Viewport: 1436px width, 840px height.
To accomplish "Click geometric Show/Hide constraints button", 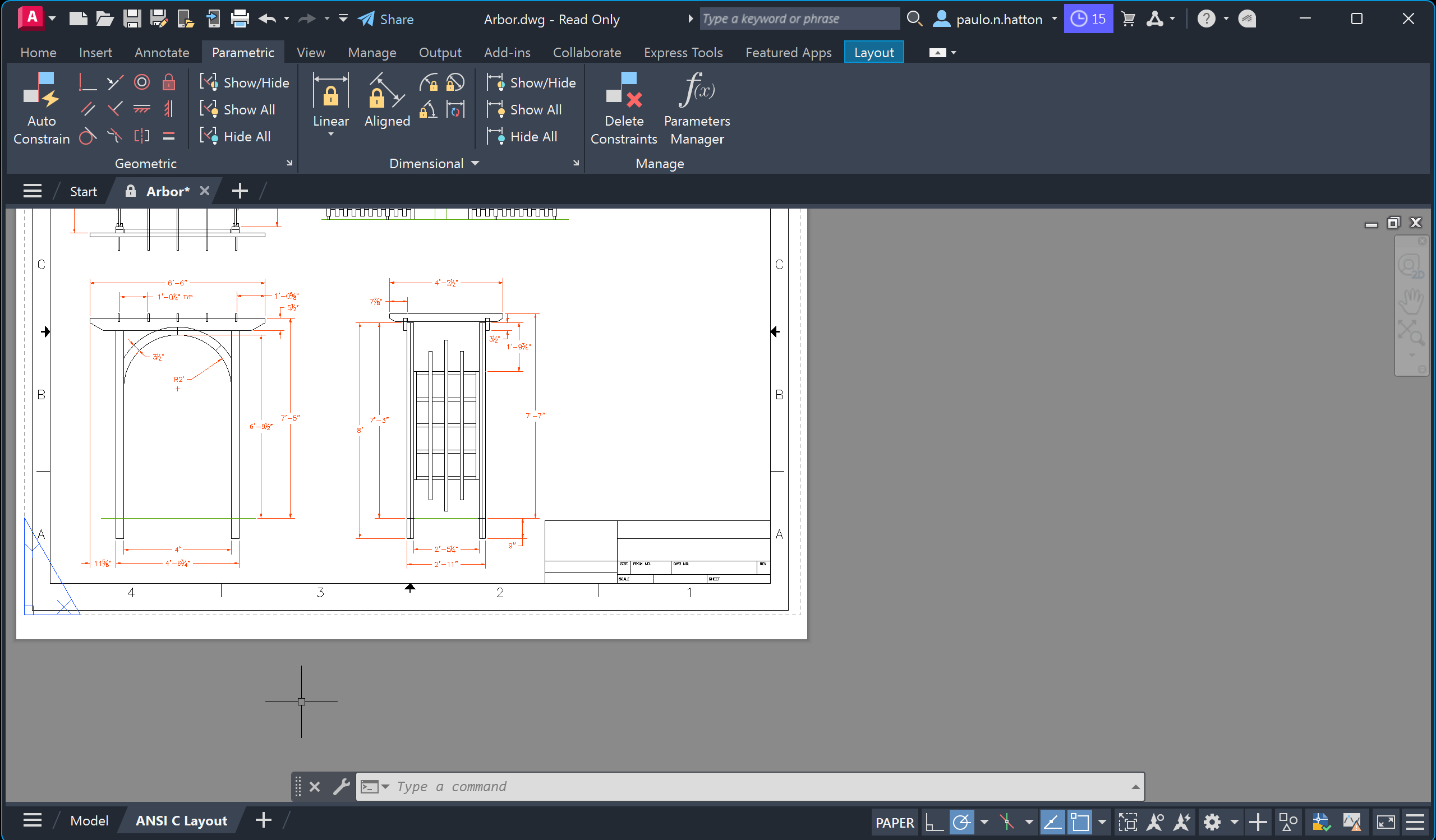I will pyautogui.click(x=245, y=82).
